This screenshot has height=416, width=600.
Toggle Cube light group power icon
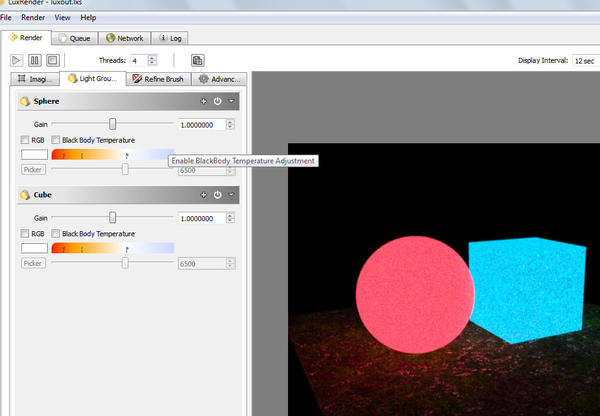coord(217,195)
